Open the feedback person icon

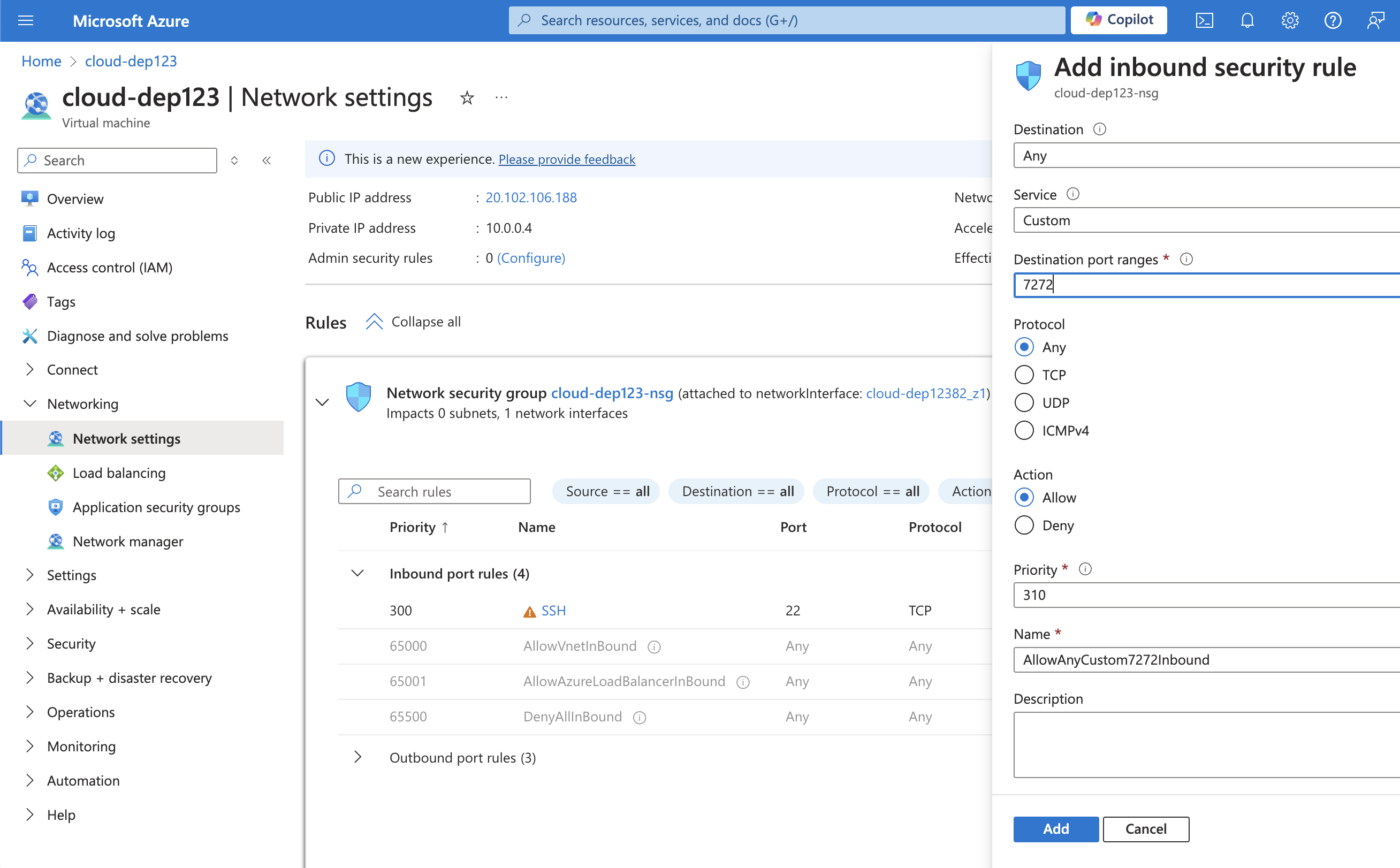(1375, 21)
